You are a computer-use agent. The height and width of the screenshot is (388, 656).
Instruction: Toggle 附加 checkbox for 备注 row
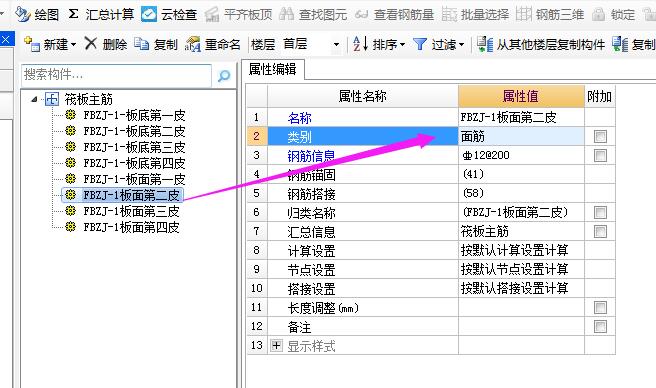click(600, 326)
